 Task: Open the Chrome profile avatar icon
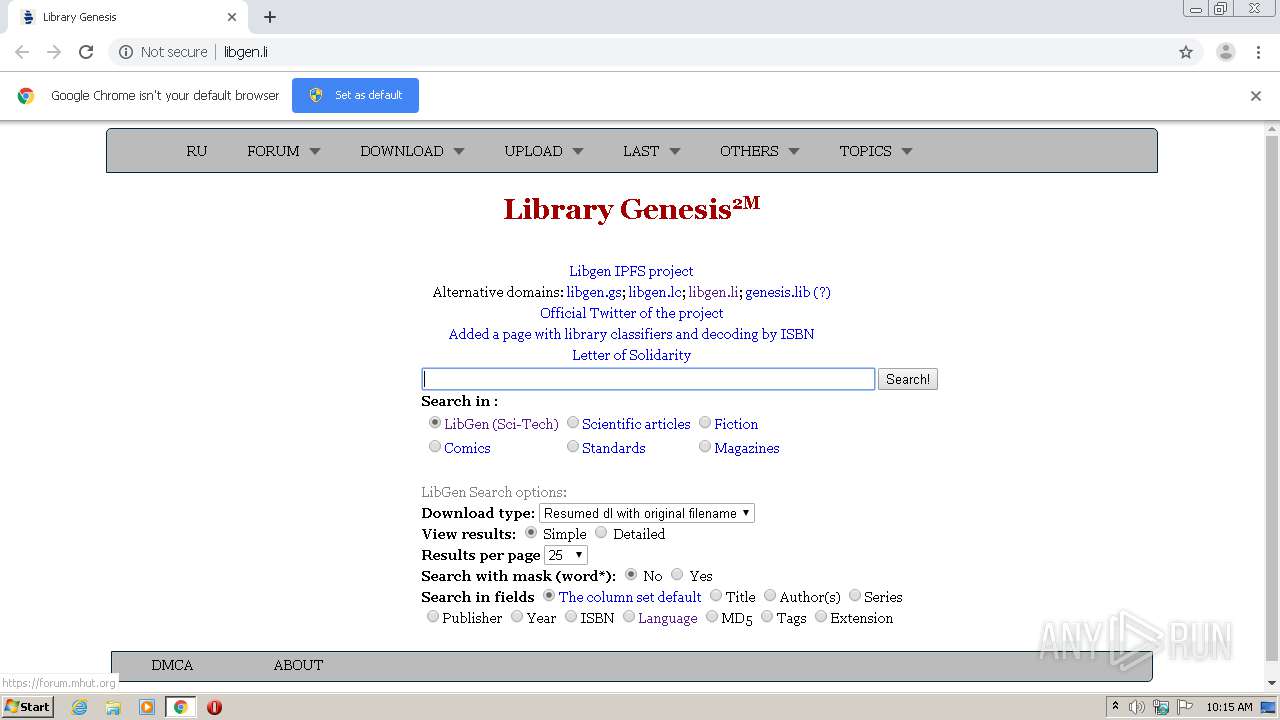[1226, 52]
